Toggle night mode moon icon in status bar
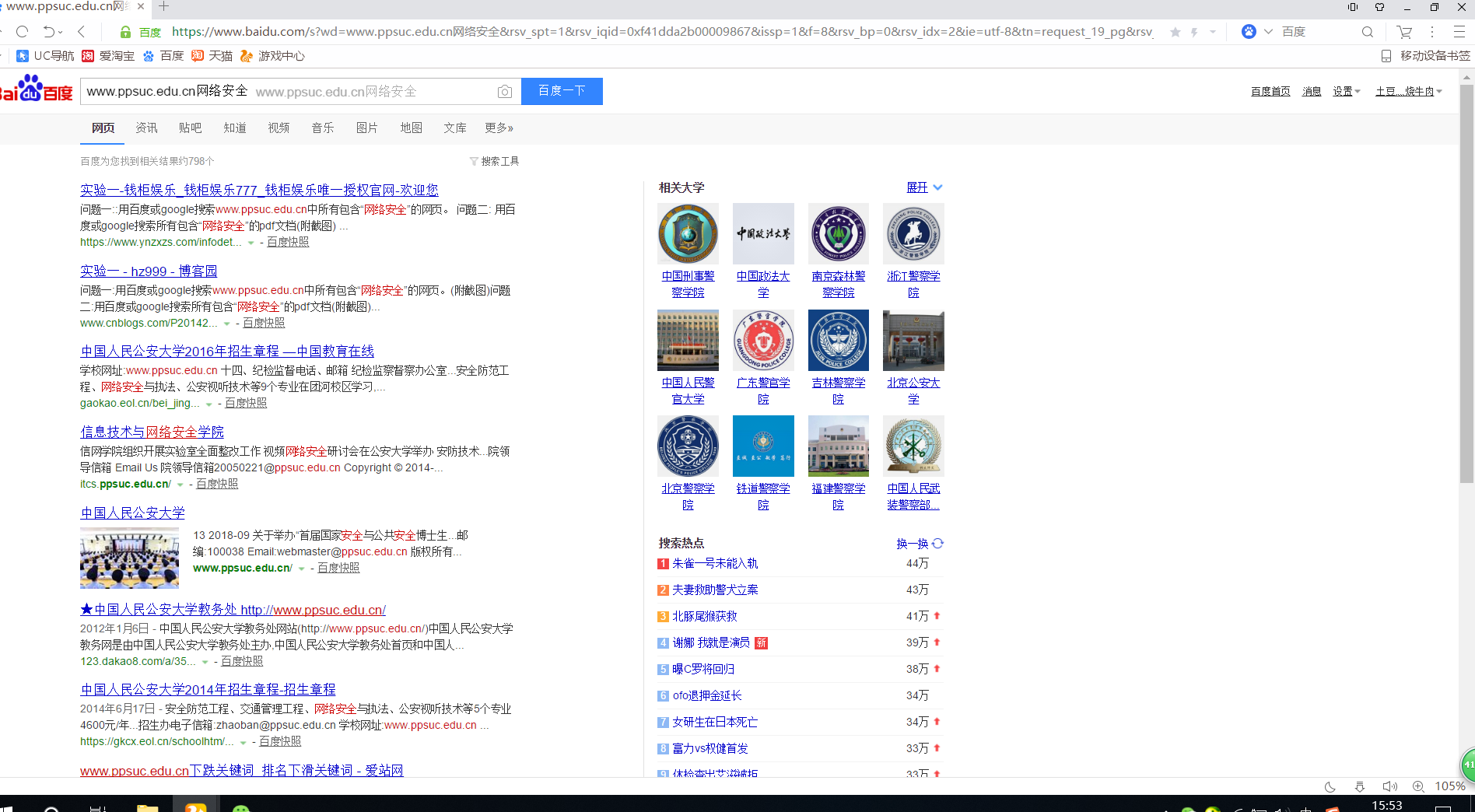Image resolution: width=1475 pixels, height=812 pixels. click(1330, 786)
